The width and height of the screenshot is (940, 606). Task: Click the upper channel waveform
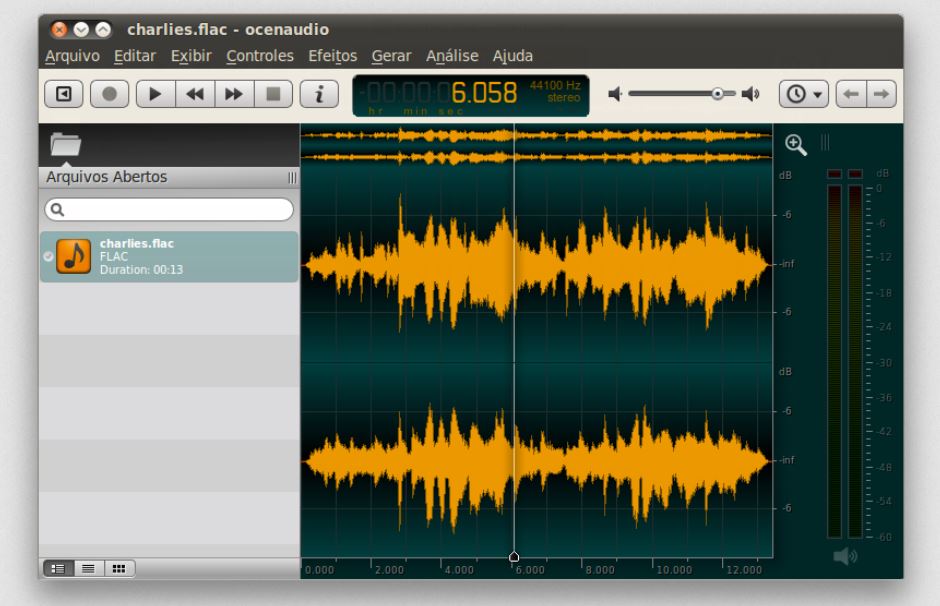click(537, 265)
